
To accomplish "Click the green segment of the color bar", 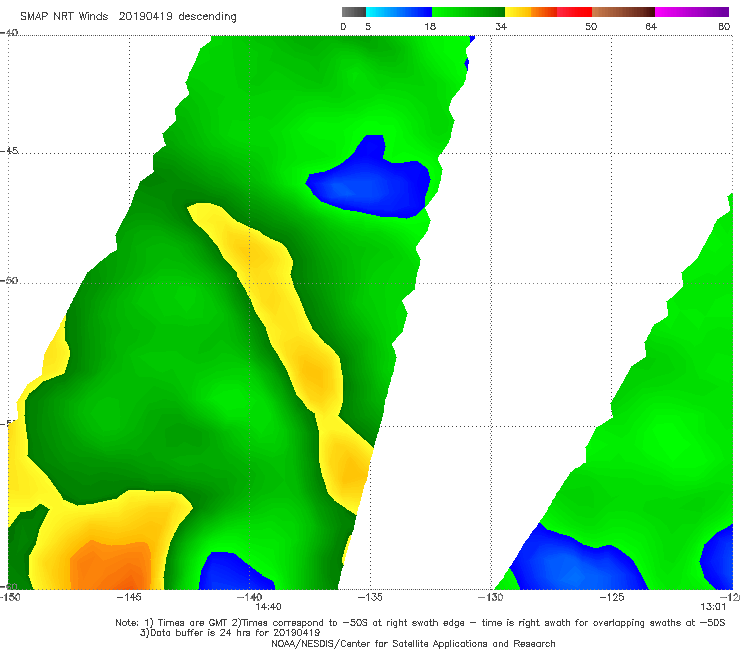I will [468, 12].
